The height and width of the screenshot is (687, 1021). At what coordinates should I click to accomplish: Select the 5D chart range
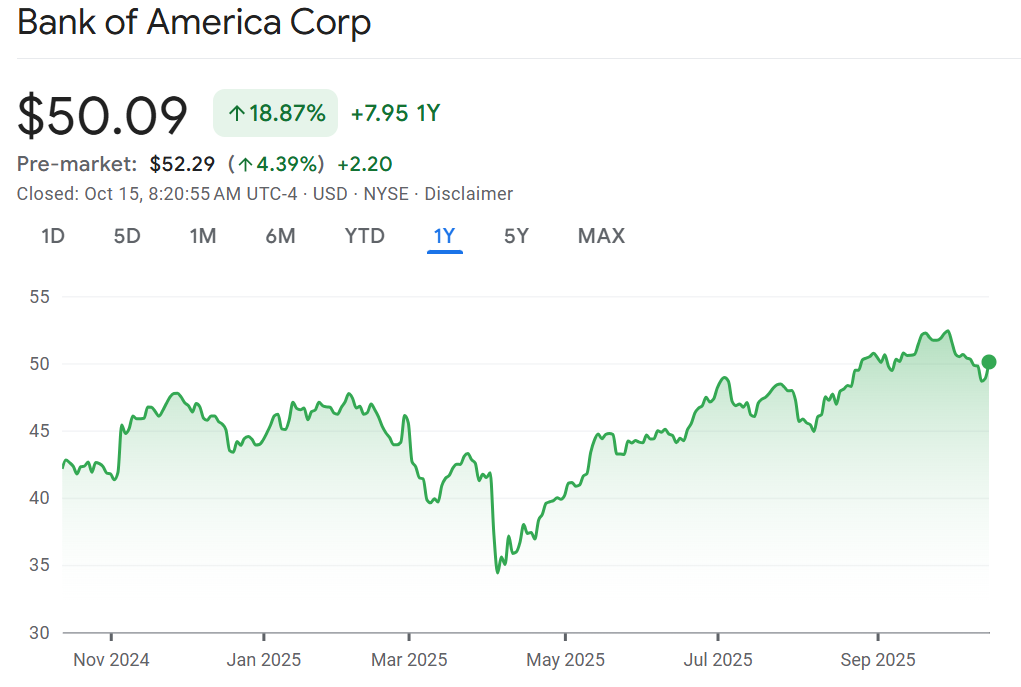[127, 236]
